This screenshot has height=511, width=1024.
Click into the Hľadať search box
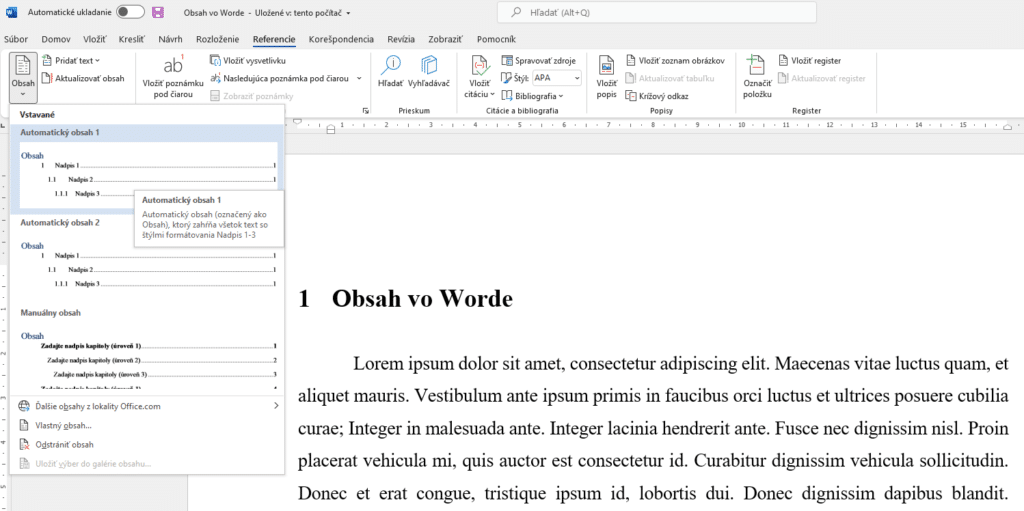[x=657, y=12]
